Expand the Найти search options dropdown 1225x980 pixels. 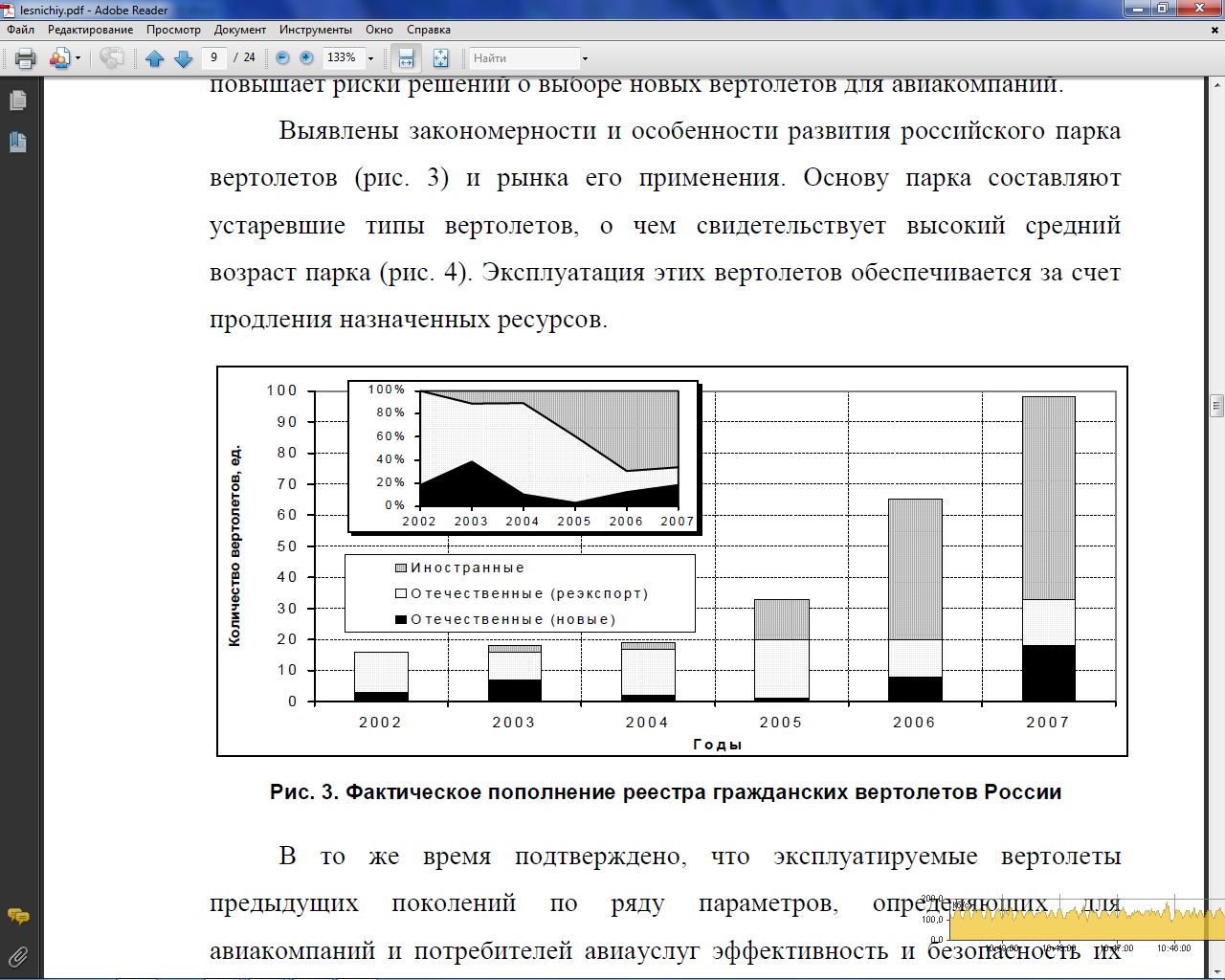click(585, 58)
